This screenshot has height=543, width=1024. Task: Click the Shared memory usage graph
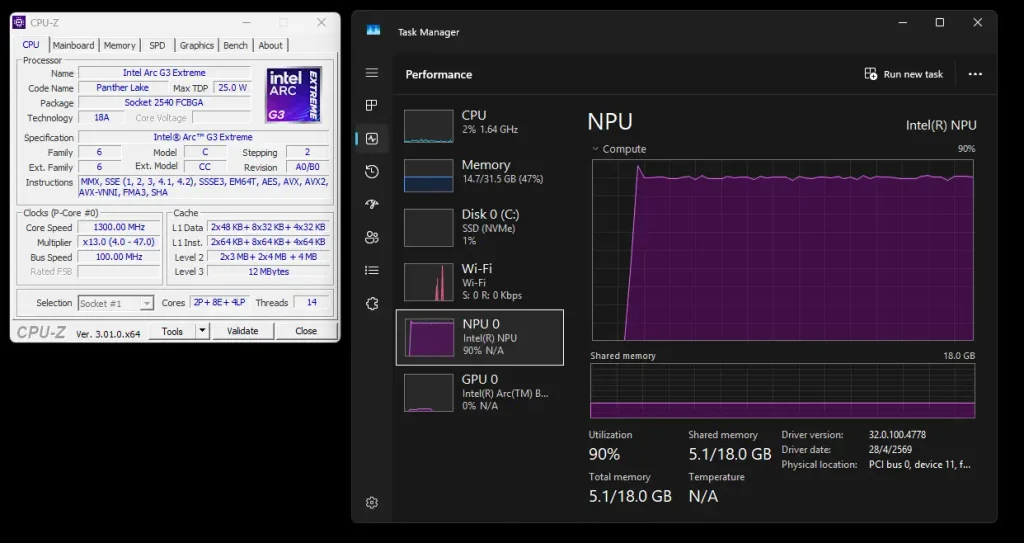782,391
